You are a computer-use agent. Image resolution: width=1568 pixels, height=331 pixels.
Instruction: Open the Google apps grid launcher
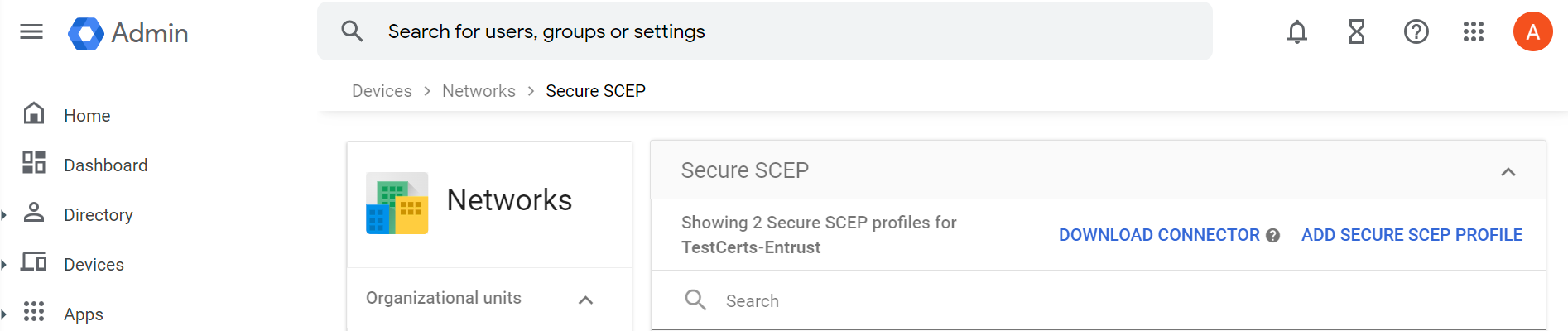click(1474, 32)
